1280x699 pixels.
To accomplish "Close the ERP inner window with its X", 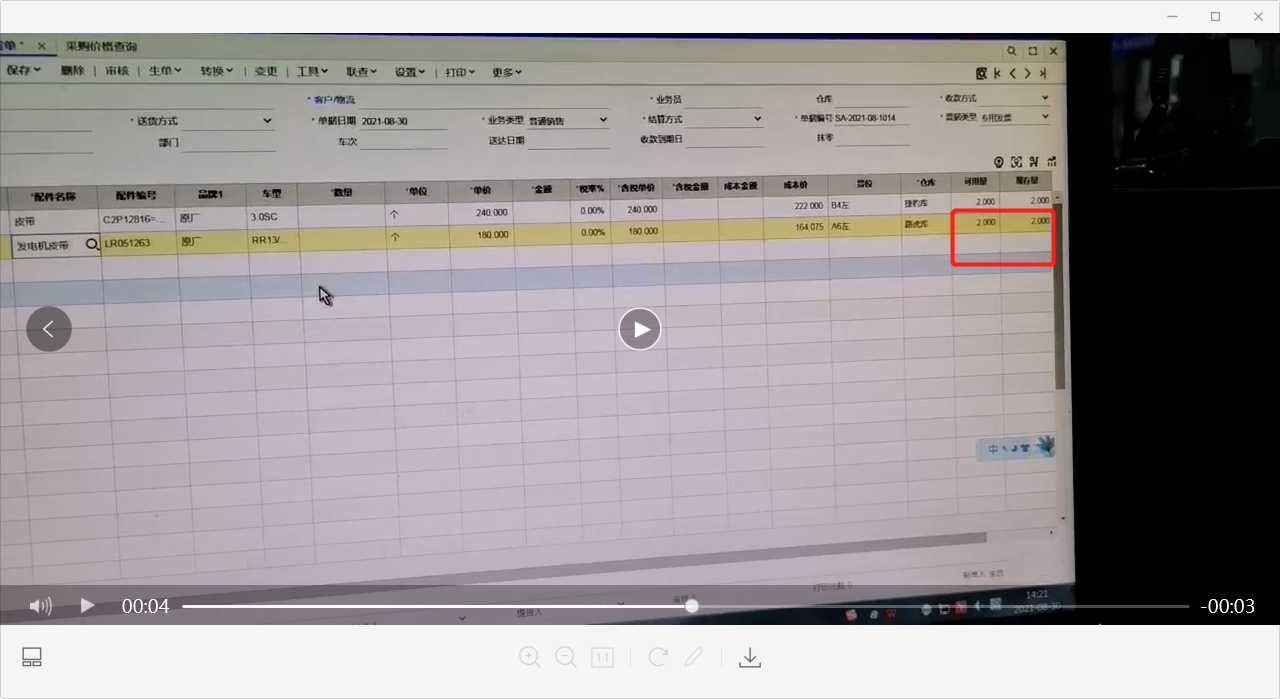I will [x=1052, y=50].
